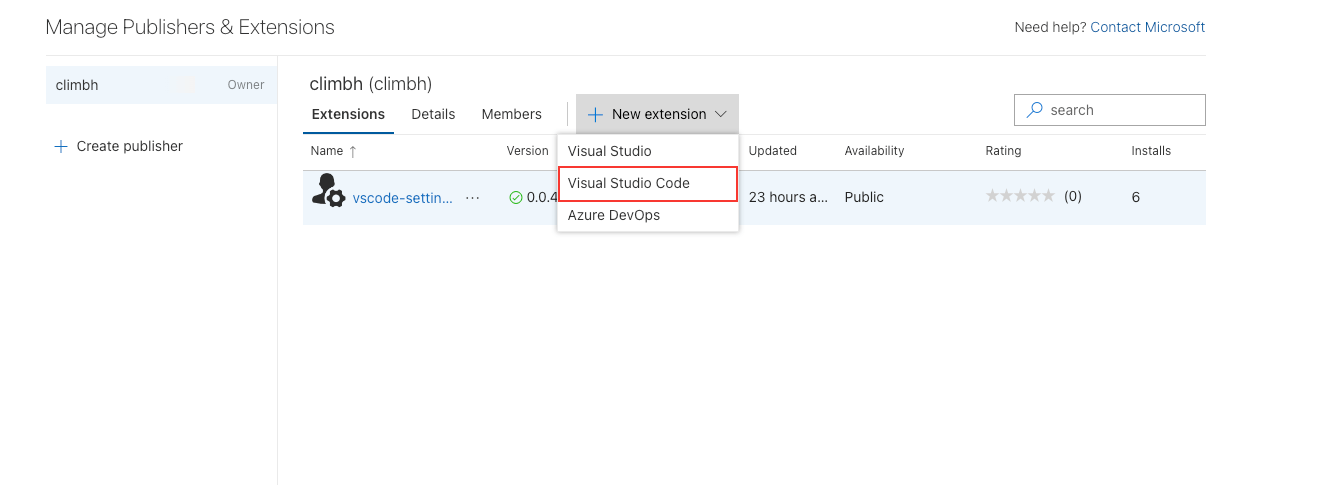Click the Version column header
Screen dimensions: 1319x485
tap(527, 151)
